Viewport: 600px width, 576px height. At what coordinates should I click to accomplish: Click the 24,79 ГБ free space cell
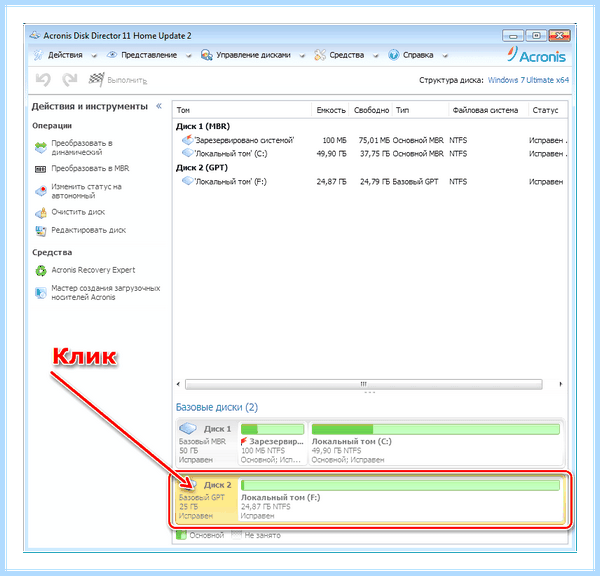pyautogui.click(x=375, y=181)
